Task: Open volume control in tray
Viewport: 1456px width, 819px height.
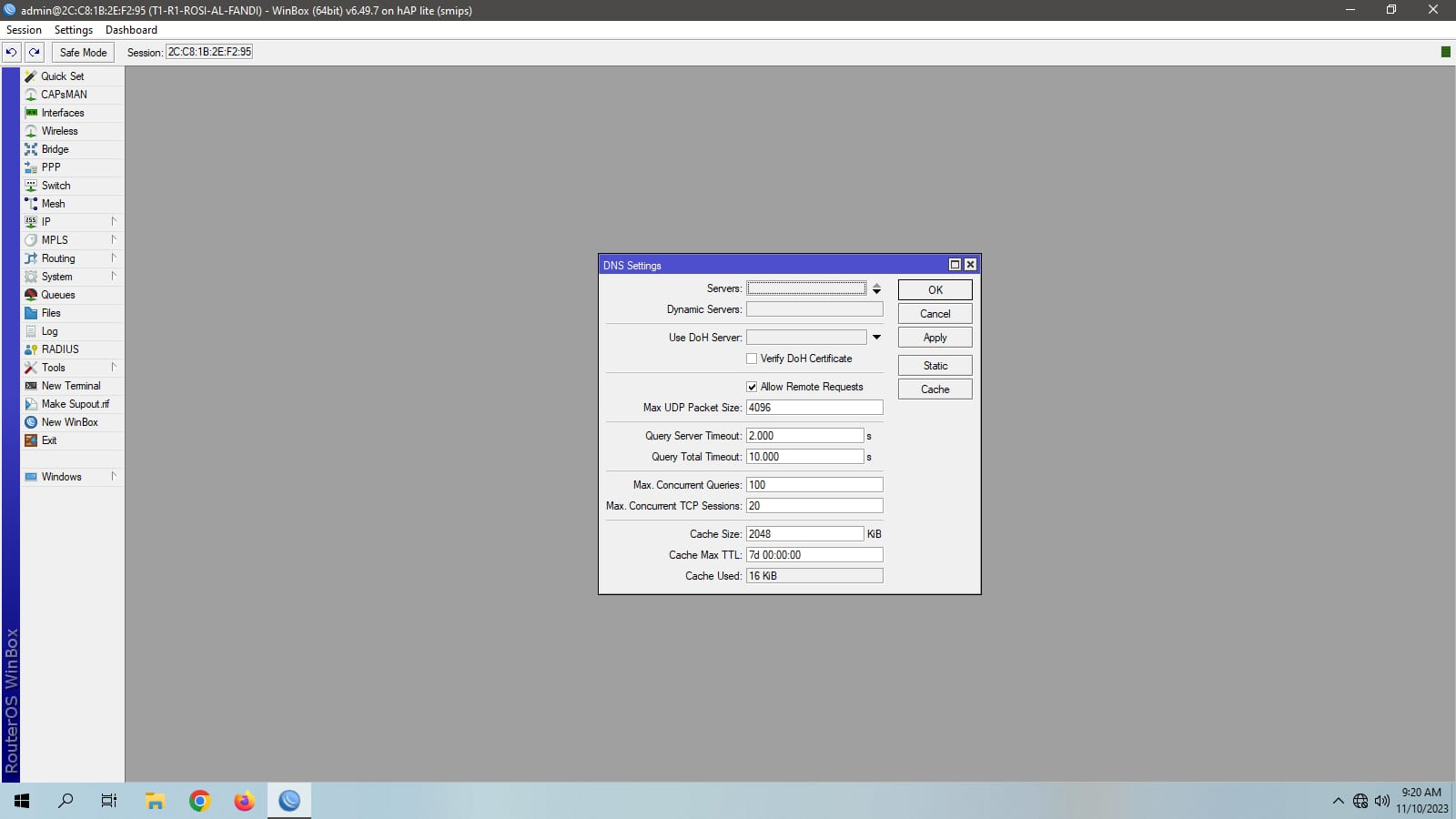Action: [1382, 801]
